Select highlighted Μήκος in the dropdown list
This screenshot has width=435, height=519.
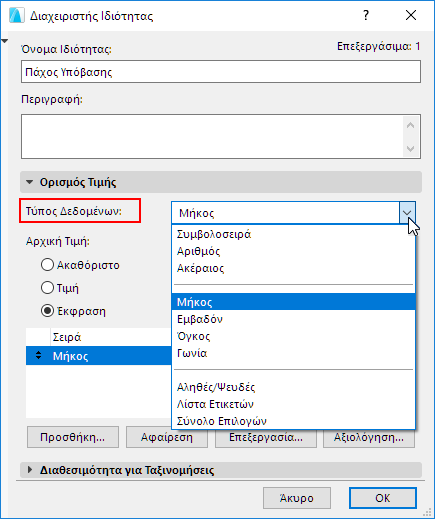pos(293,302)
